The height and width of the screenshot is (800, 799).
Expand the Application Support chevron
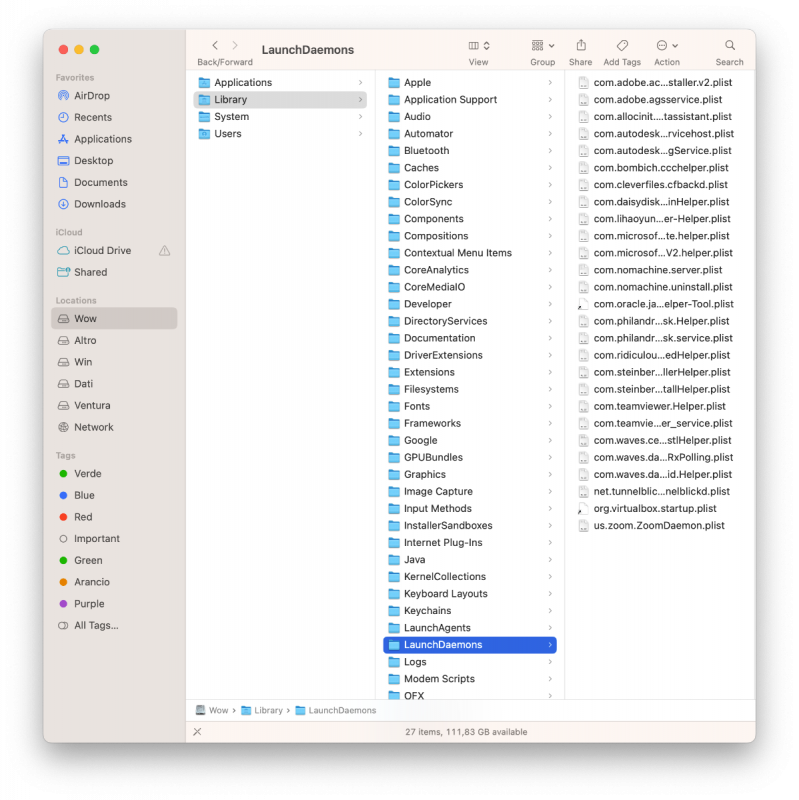coord(550,99)
